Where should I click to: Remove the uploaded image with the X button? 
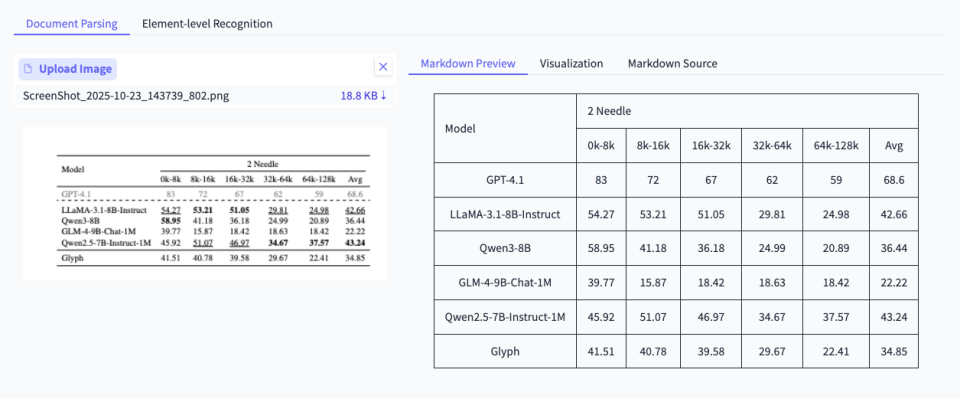(383, 67)
